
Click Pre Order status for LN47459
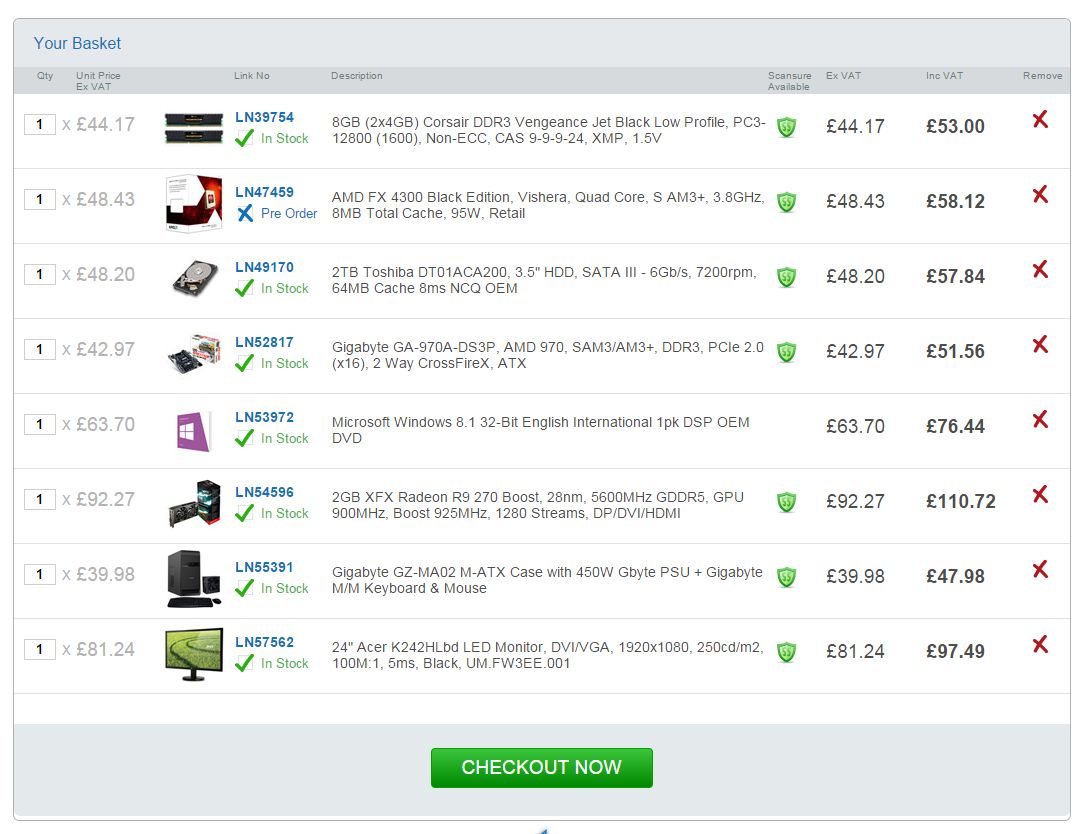coord(289,214)
